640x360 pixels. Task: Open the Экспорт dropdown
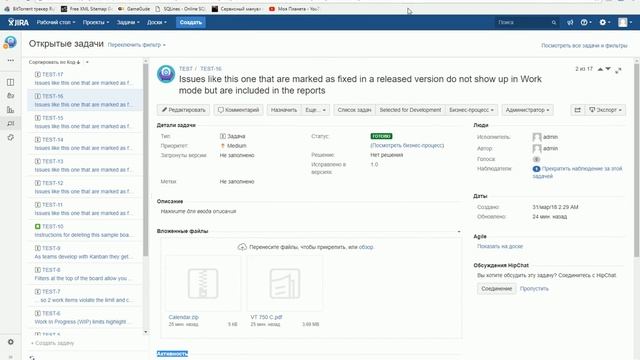(605, 110)
